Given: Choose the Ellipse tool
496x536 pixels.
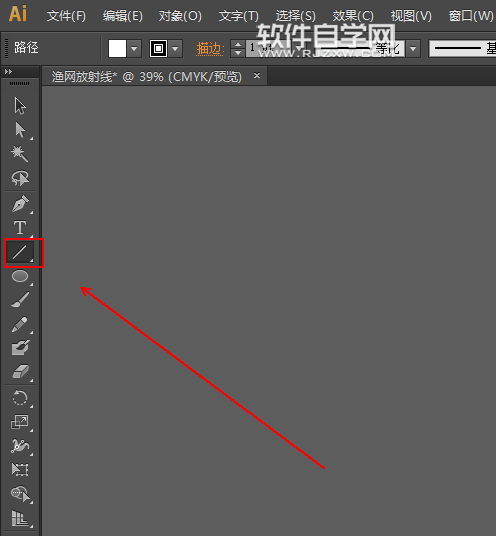Looking at the screenshot, I should pyautogui.click(x=20, y=276).
